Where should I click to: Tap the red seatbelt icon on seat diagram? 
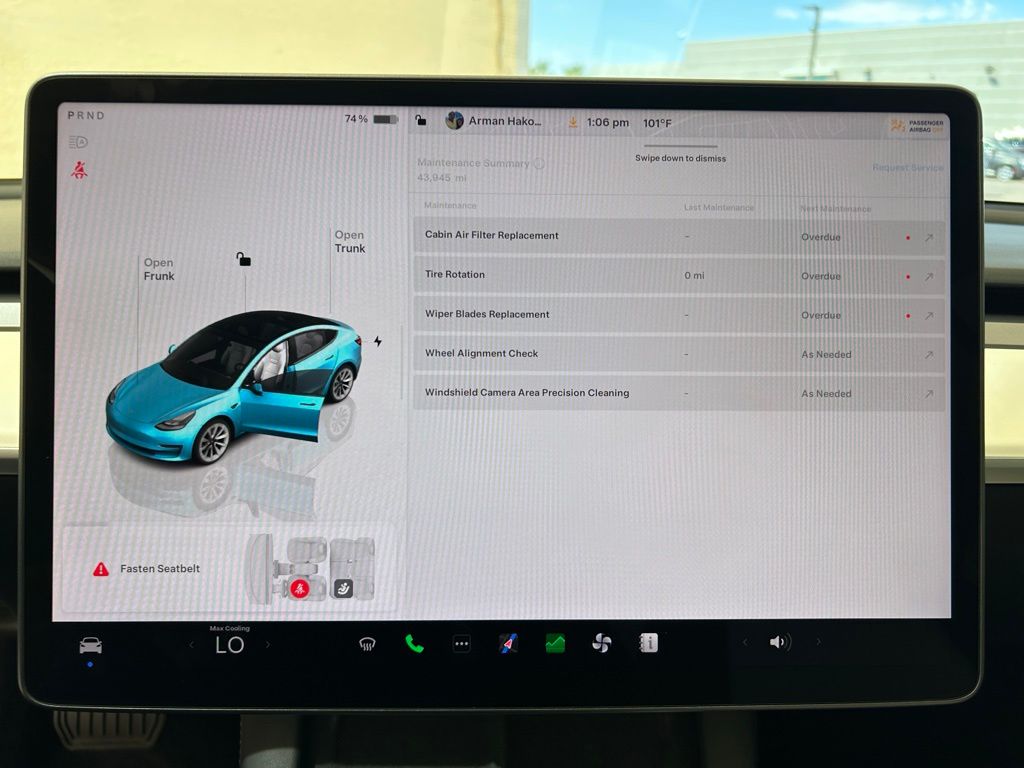point(300,588)
